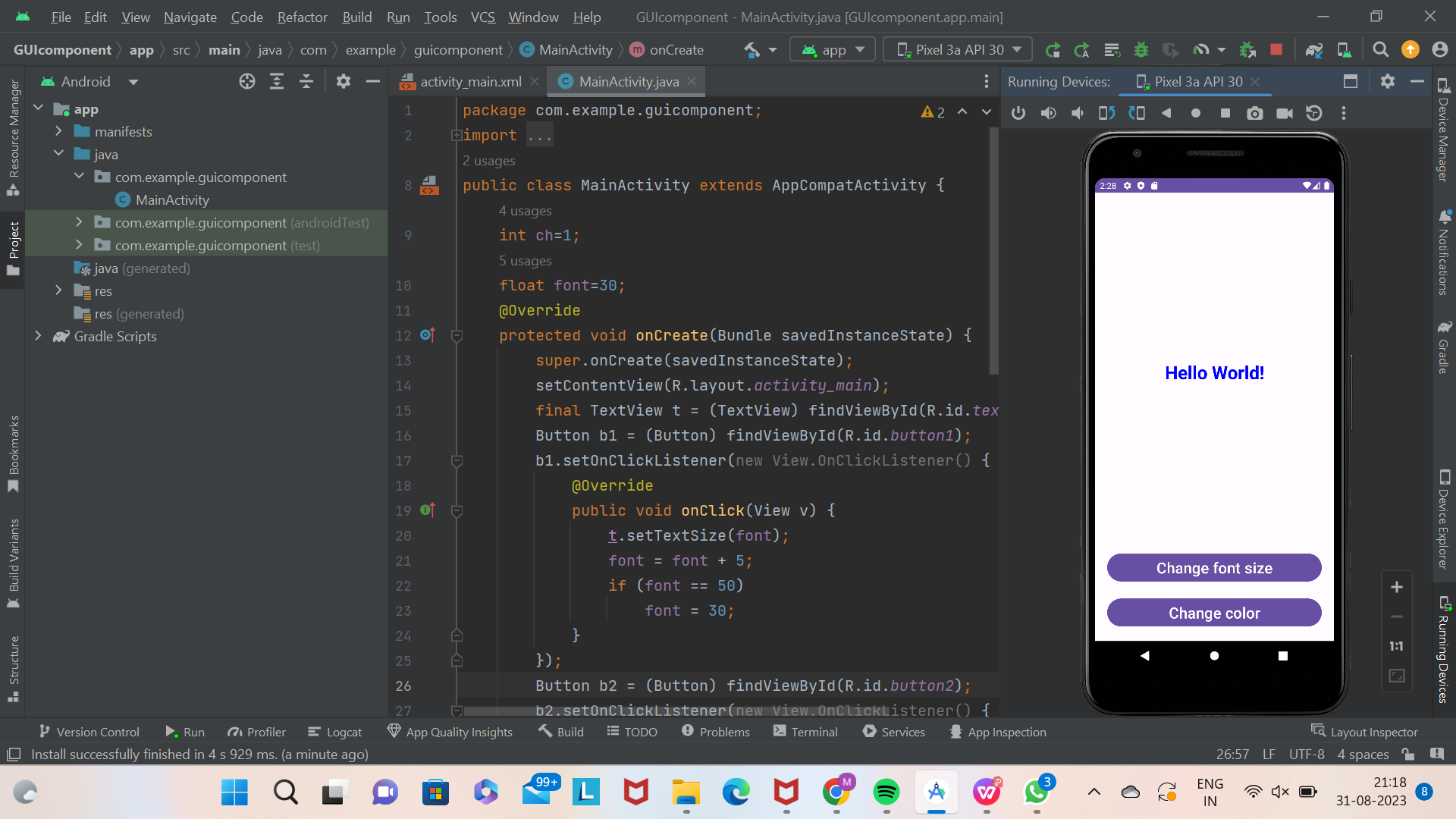Rotate the emulator counterclockwise
This screenshot has height=819, width=1456.
(1106, 113)
